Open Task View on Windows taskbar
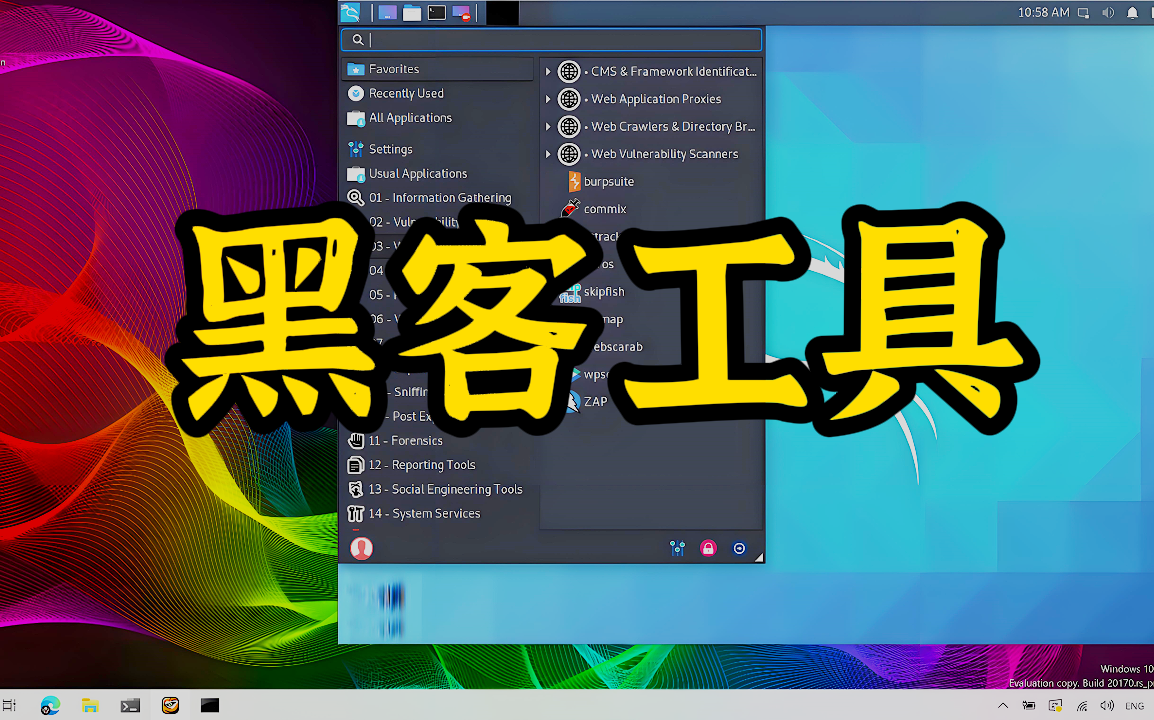This screenshot has width=1154, height=720. [8, 705]
